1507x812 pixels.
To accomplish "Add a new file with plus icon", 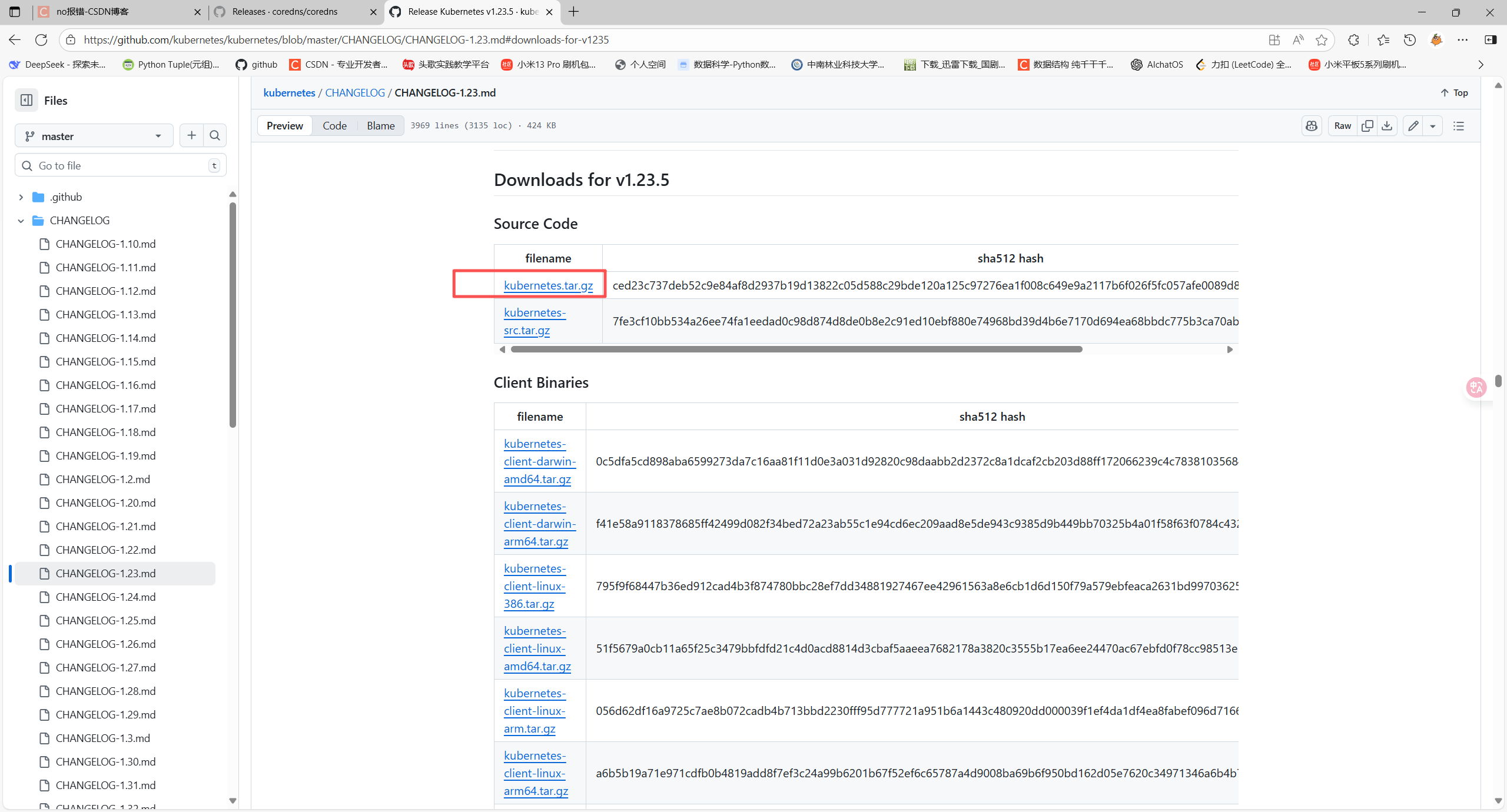I will tap(191, 136).
